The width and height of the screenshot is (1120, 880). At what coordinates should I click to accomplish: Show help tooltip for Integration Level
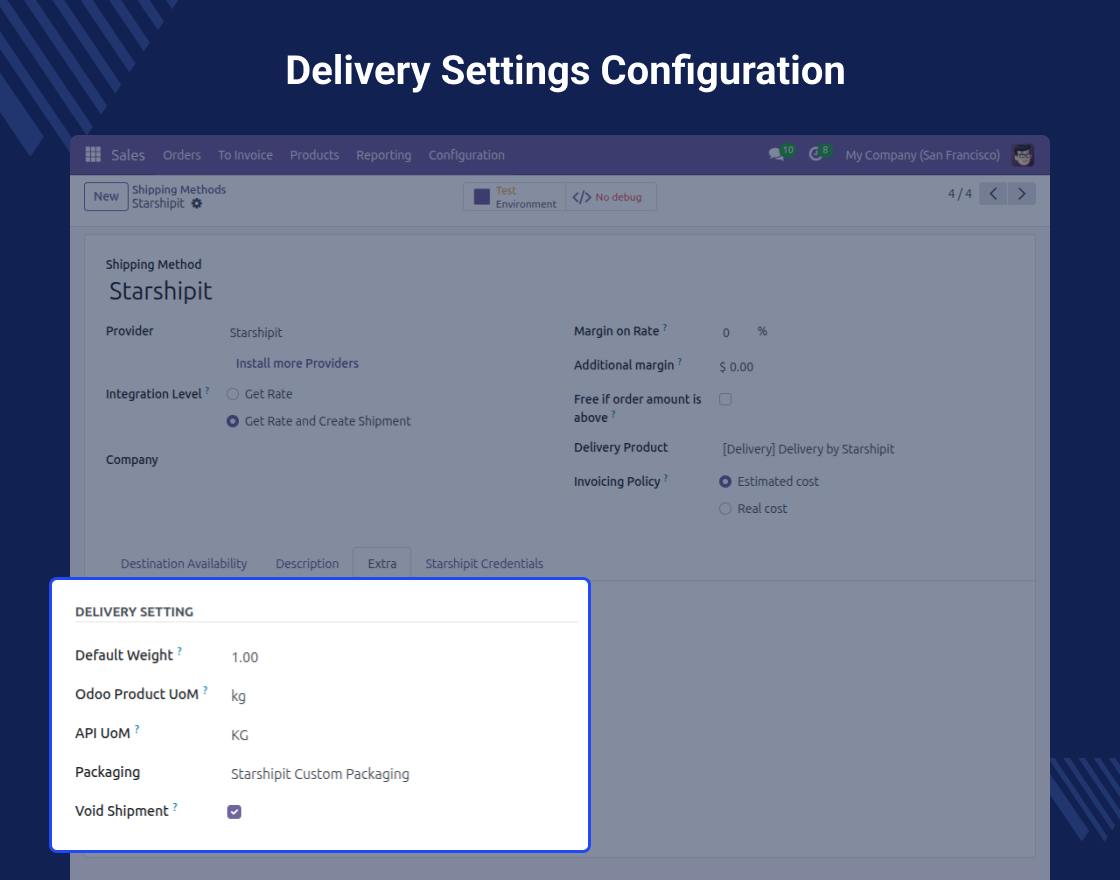[x=207, y=390]
